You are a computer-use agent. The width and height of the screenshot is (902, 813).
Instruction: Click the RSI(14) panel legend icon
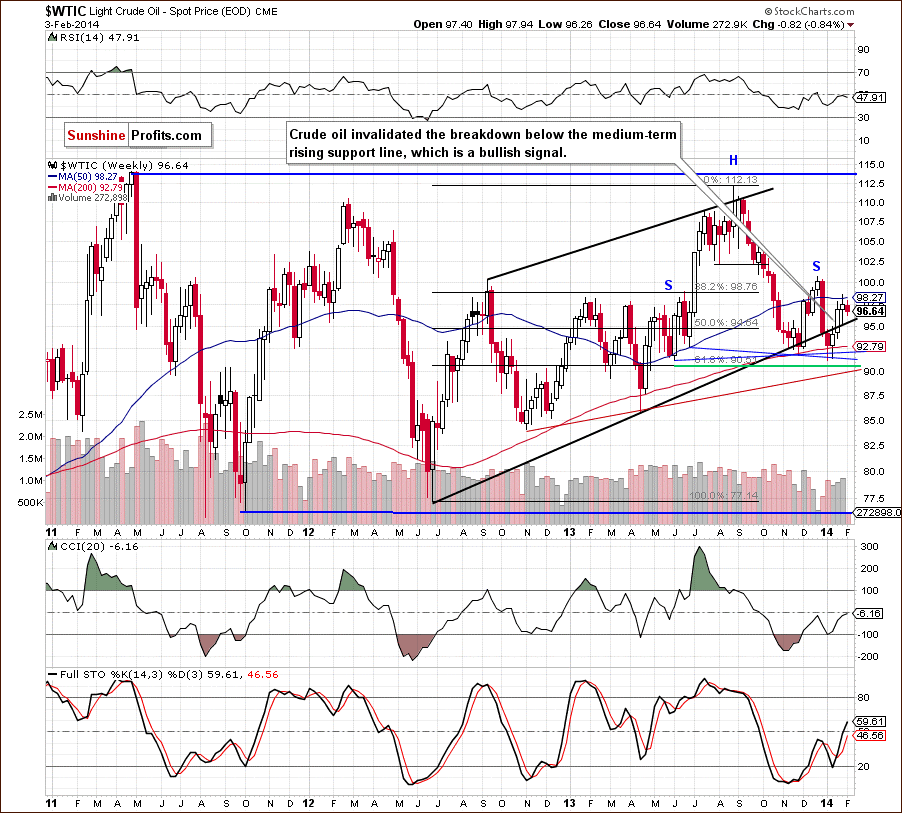coord(52,38)
